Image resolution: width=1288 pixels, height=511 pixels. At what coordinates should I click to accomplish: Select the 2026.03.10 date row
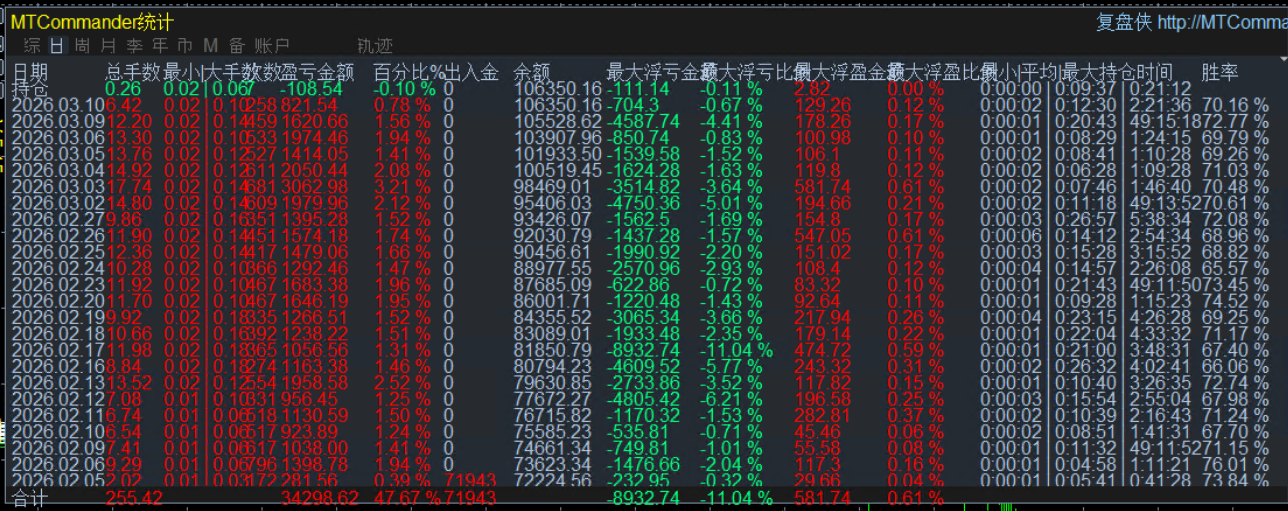click(x=58, y=105)
